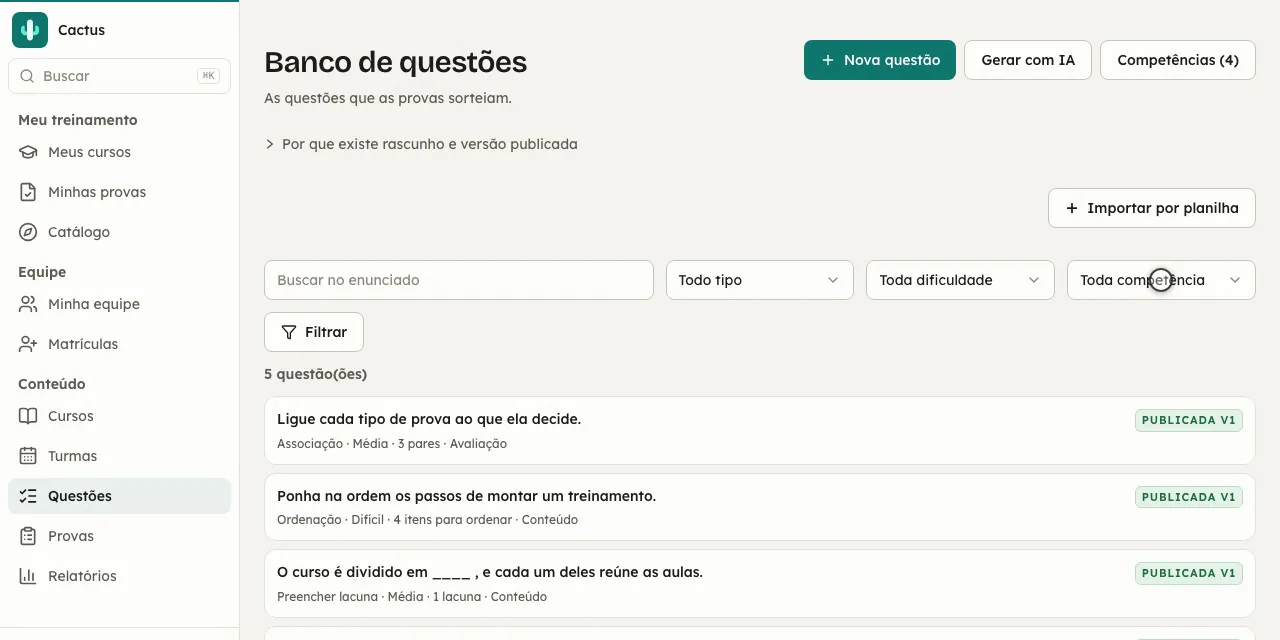Click the Meu treinamento section label
The height and width of the screenshot is (640, 1280).
click(78, 120)
